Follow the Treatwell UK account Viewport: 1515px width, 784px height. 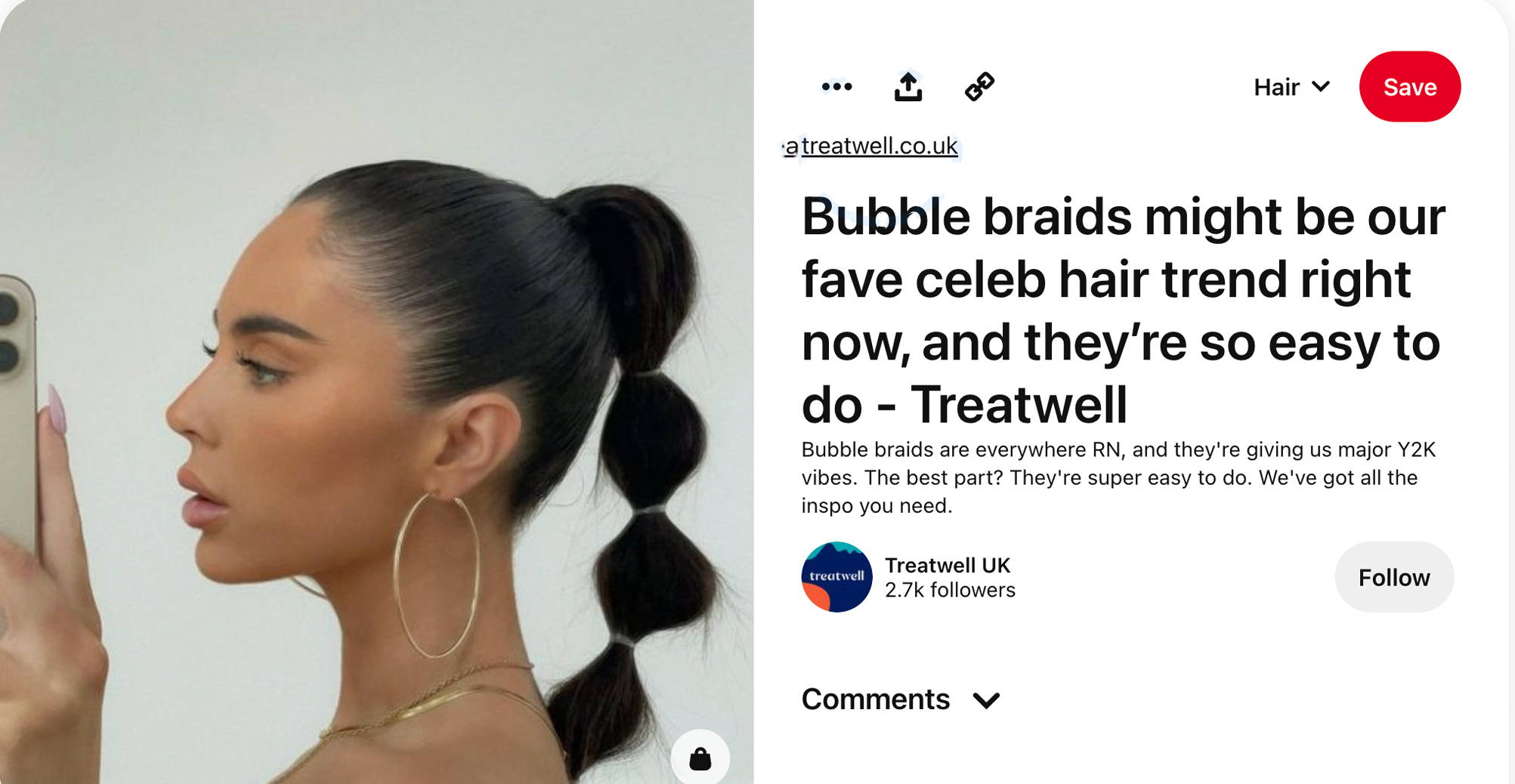coord(1393,577)
